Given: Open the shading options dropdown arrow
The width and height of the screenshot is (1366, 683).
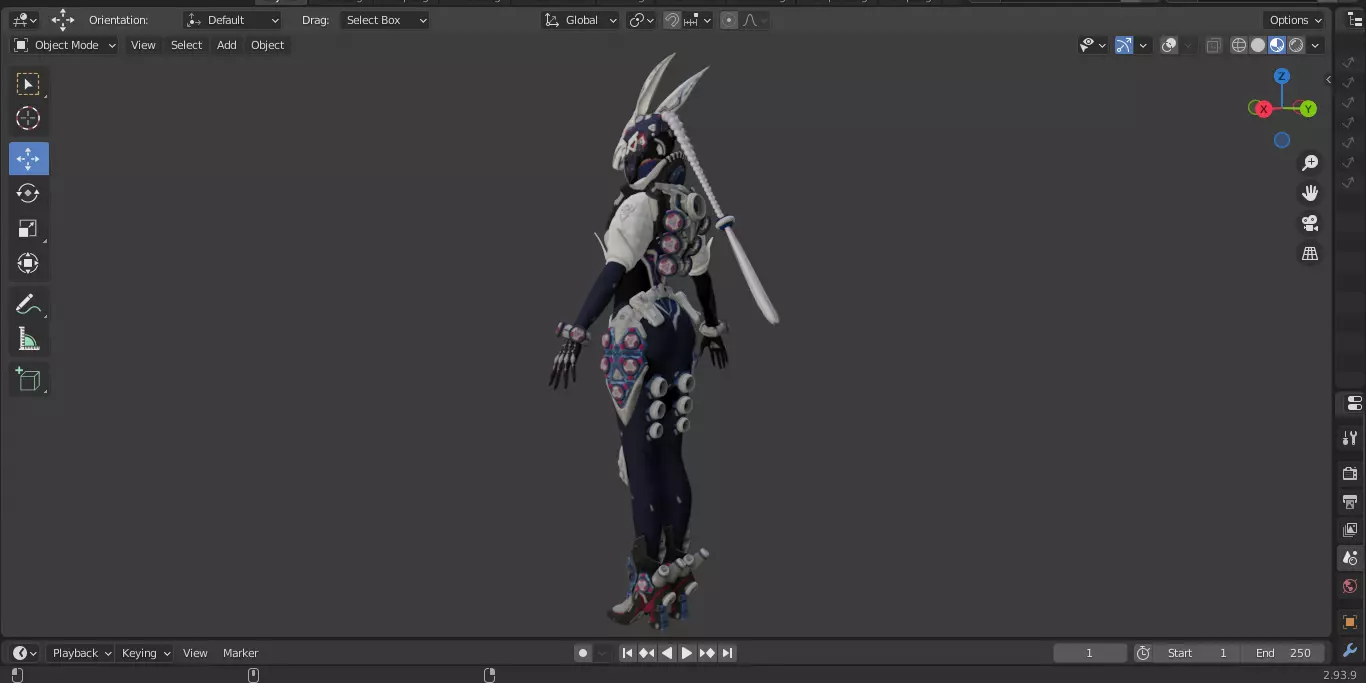Looking at the screenshot, I should [1316, 45].
